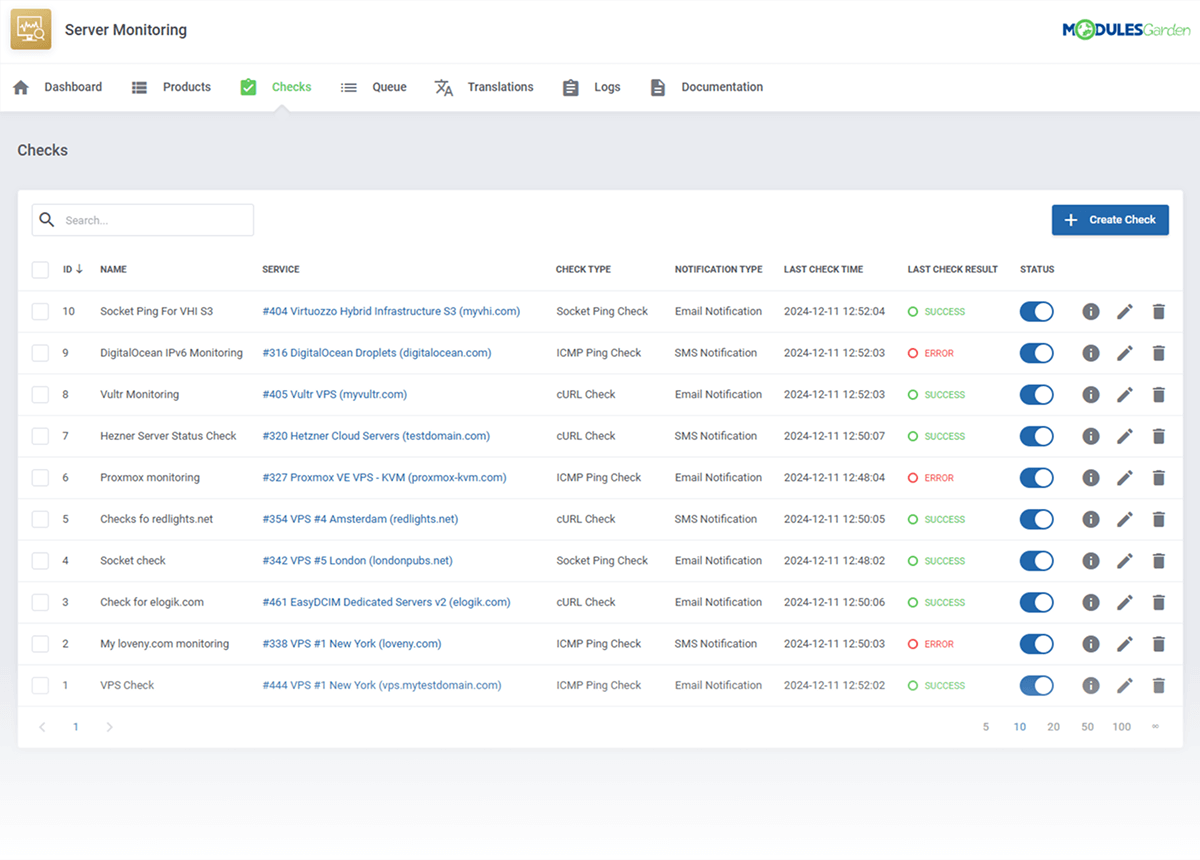Click the SUCCESS result for Vultr Monitoring
The width and height of the screenshot is (1200, 860).
tap(937, 395)
